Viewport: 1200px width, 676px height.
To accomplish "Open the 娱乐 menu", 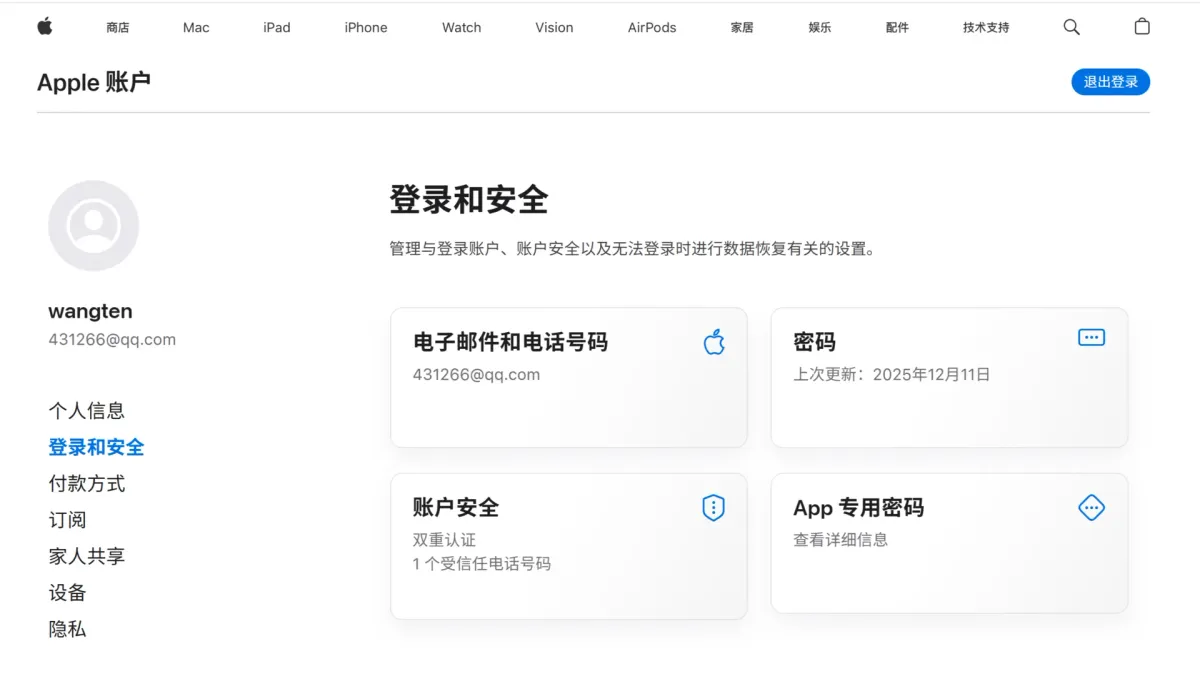I will [820, 28].
